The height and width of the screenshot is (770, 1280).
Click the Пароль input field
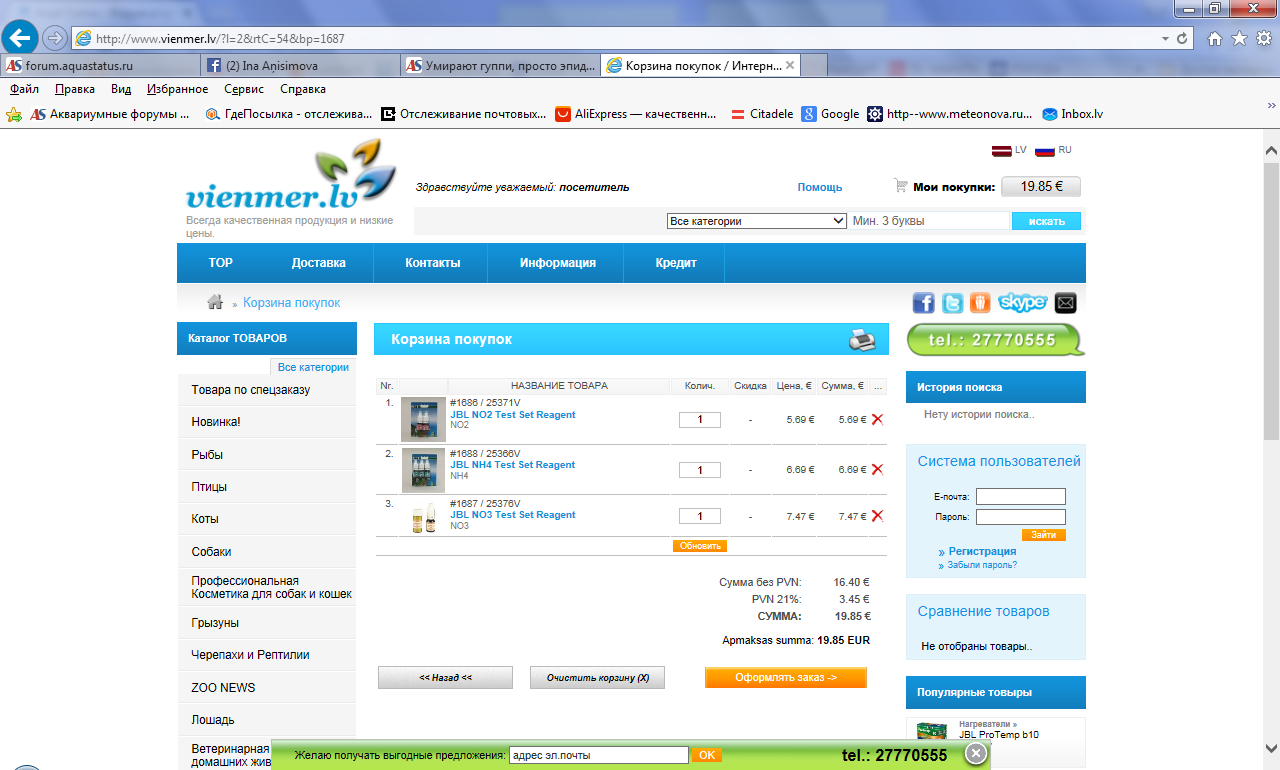[1021, 517]
